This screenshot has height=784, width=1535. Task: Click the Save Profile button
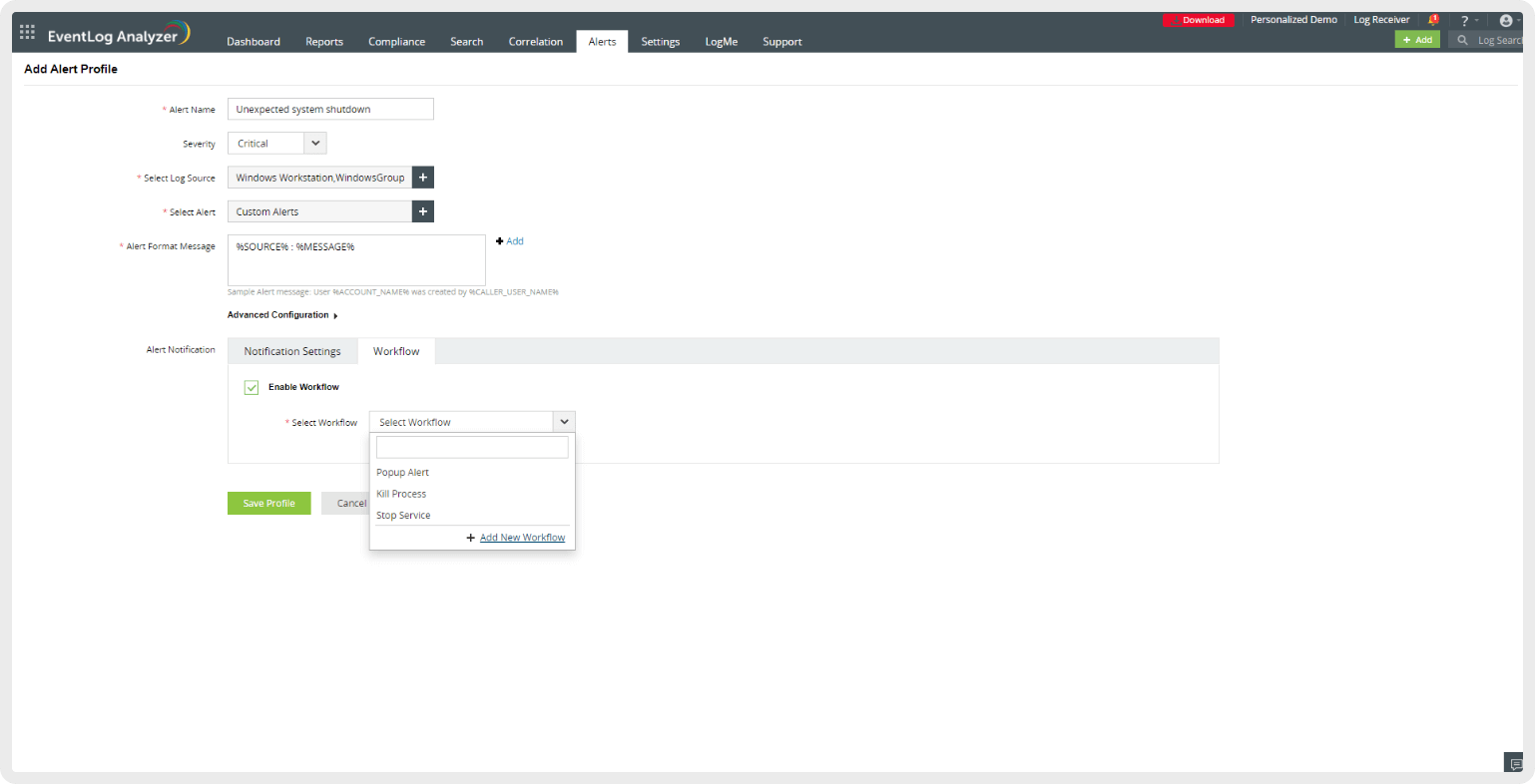click(x=269, y=504)
